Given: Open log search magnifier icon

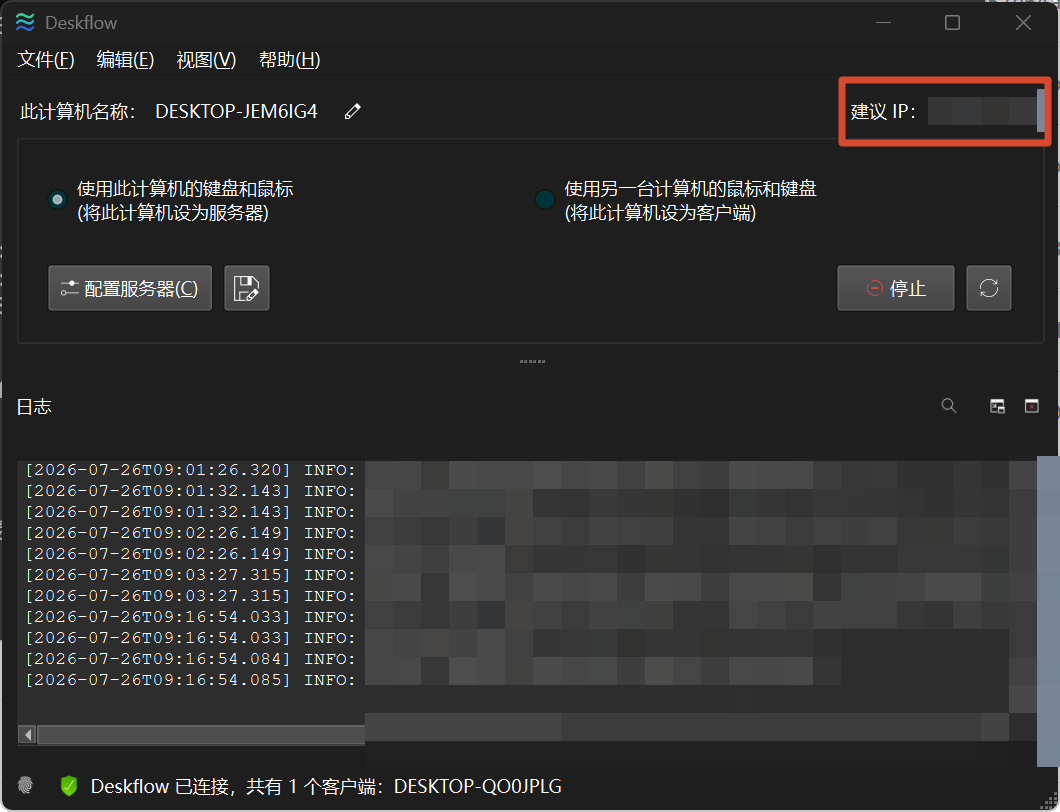Looking at the screenshot, I should tap(948, 406).
